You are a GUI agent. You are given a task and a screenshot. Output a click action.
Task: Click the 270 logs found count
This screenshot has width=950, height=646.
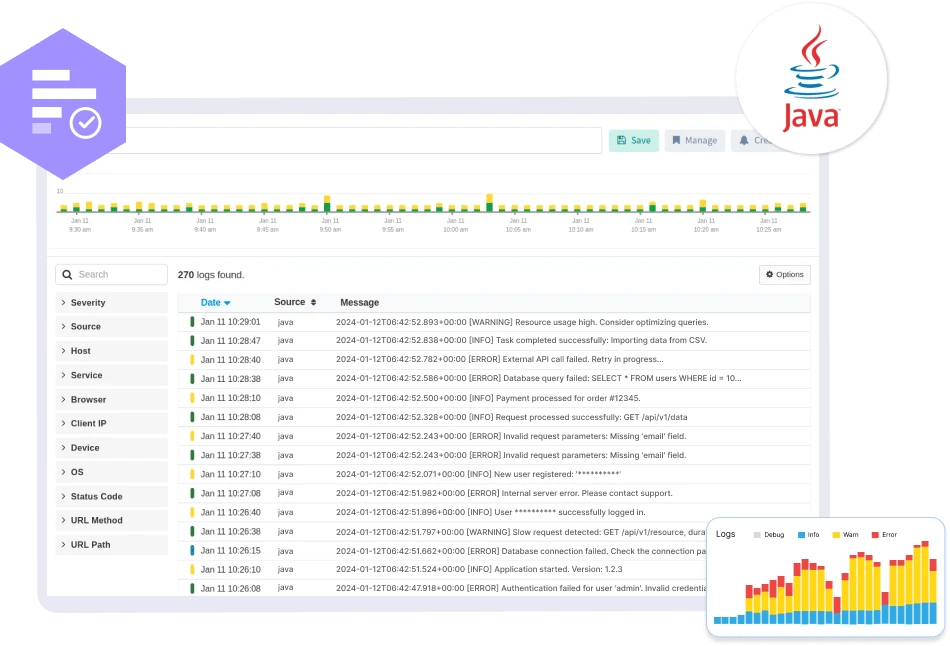coord(211,275)
